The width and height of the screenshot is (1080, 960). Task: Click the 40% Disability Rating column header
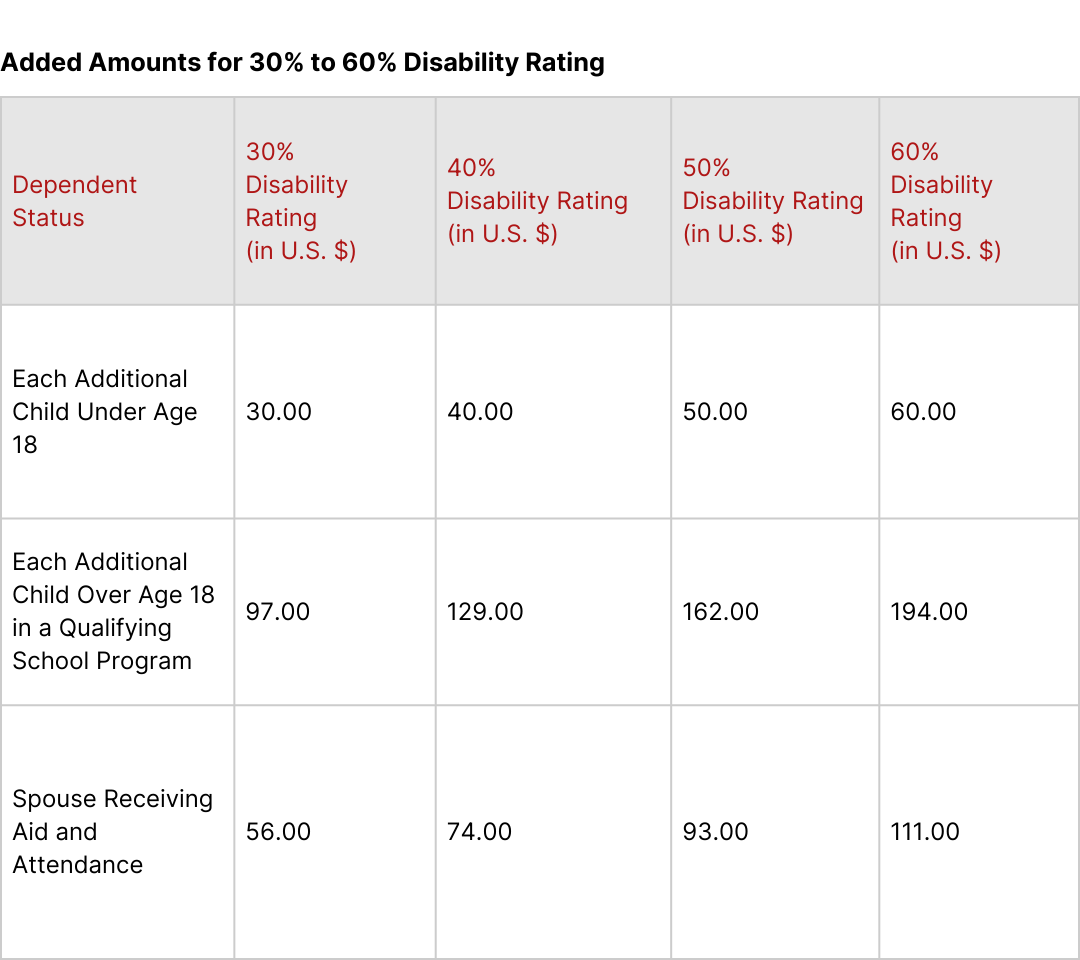point(537,201)
